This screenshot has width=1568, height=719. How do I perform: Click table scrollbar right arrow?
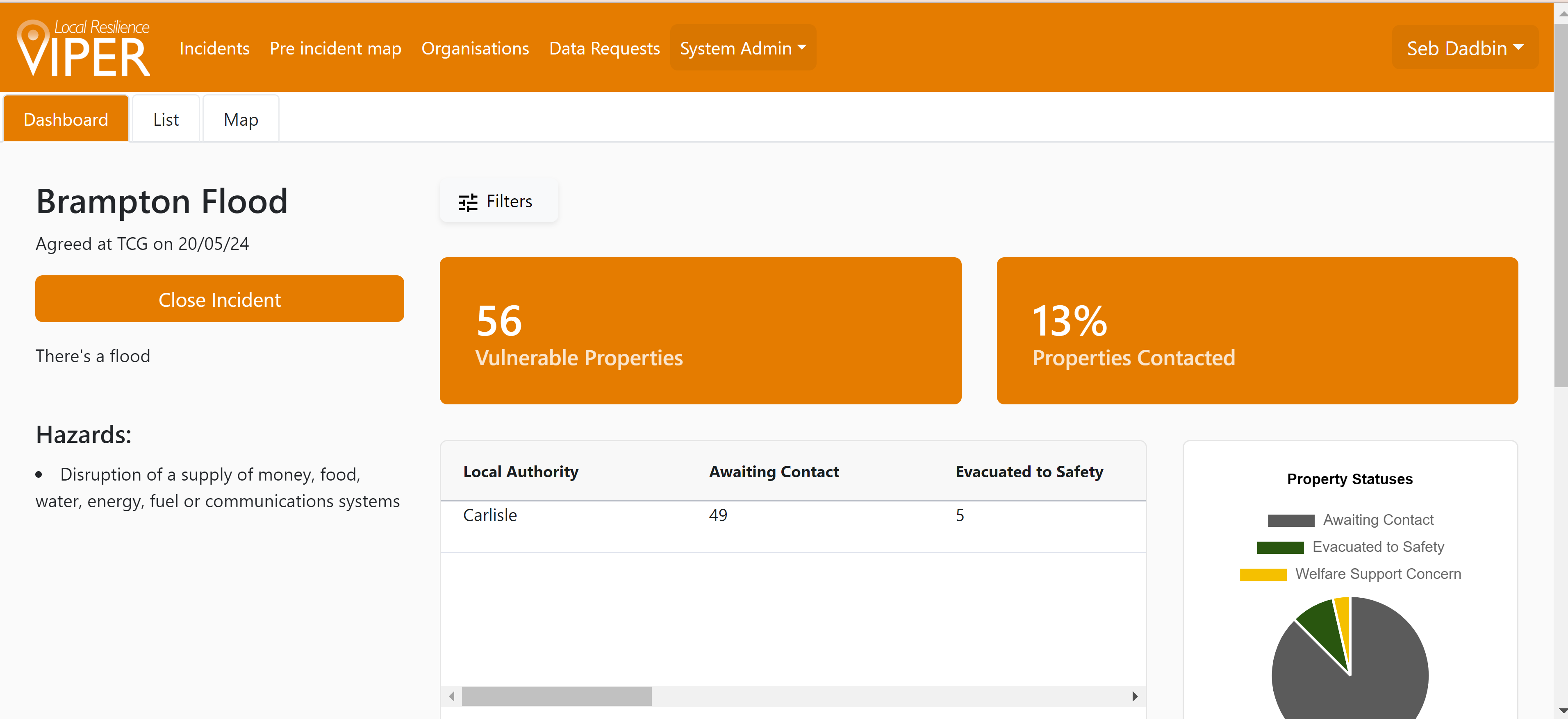click(1135, 696)
